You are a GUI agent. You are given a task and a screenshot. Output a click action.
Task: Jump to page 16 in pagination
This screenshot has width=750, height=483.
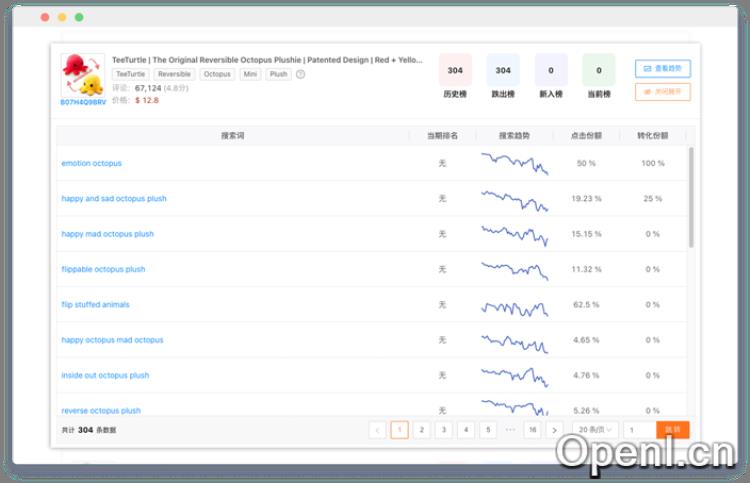click(x=532, y=430)
